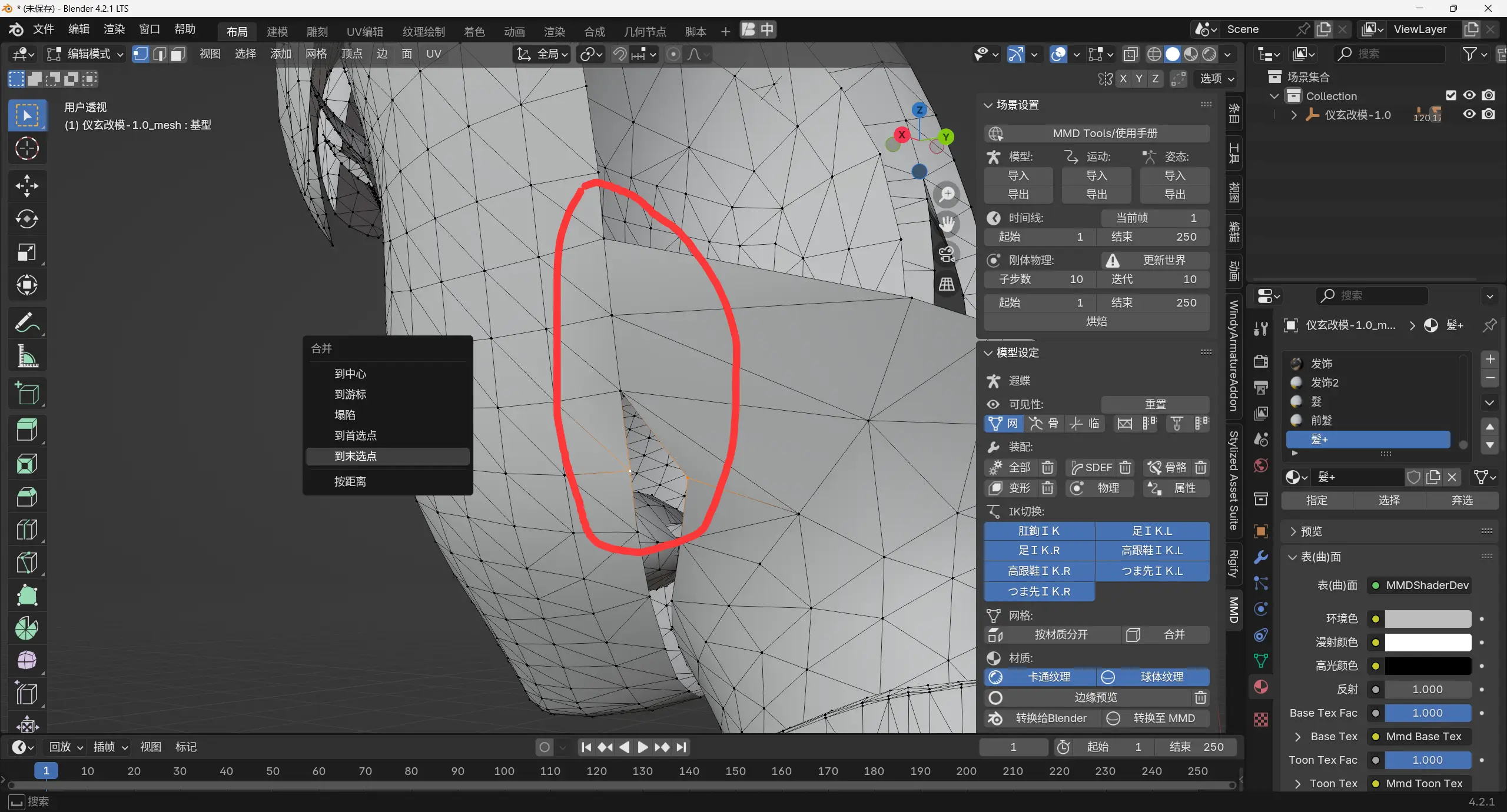Viewport: 1507px width, 812px height.
Task: Select the Move tool in left toolbar
Action: [26, 186]
